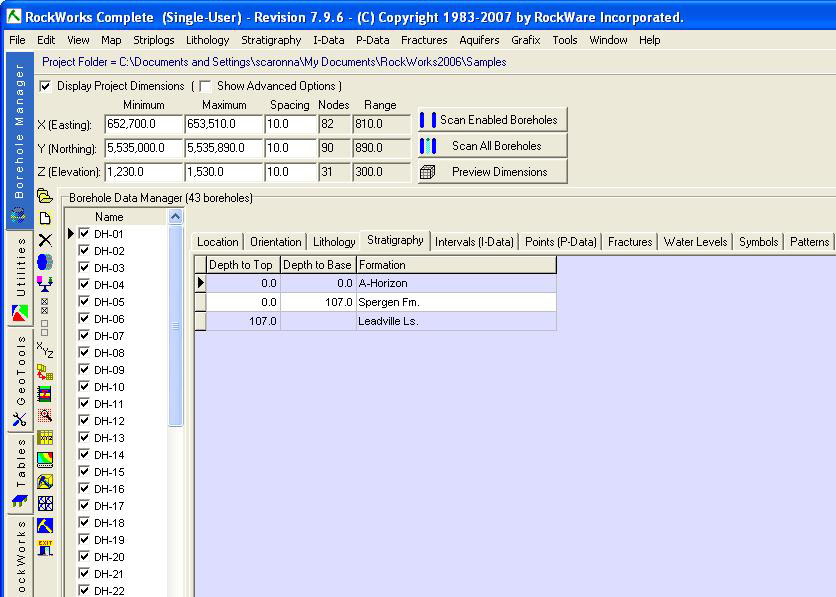Click the Depth to Base column header
This screenshot has height=597, width=836.
[318, 265]
